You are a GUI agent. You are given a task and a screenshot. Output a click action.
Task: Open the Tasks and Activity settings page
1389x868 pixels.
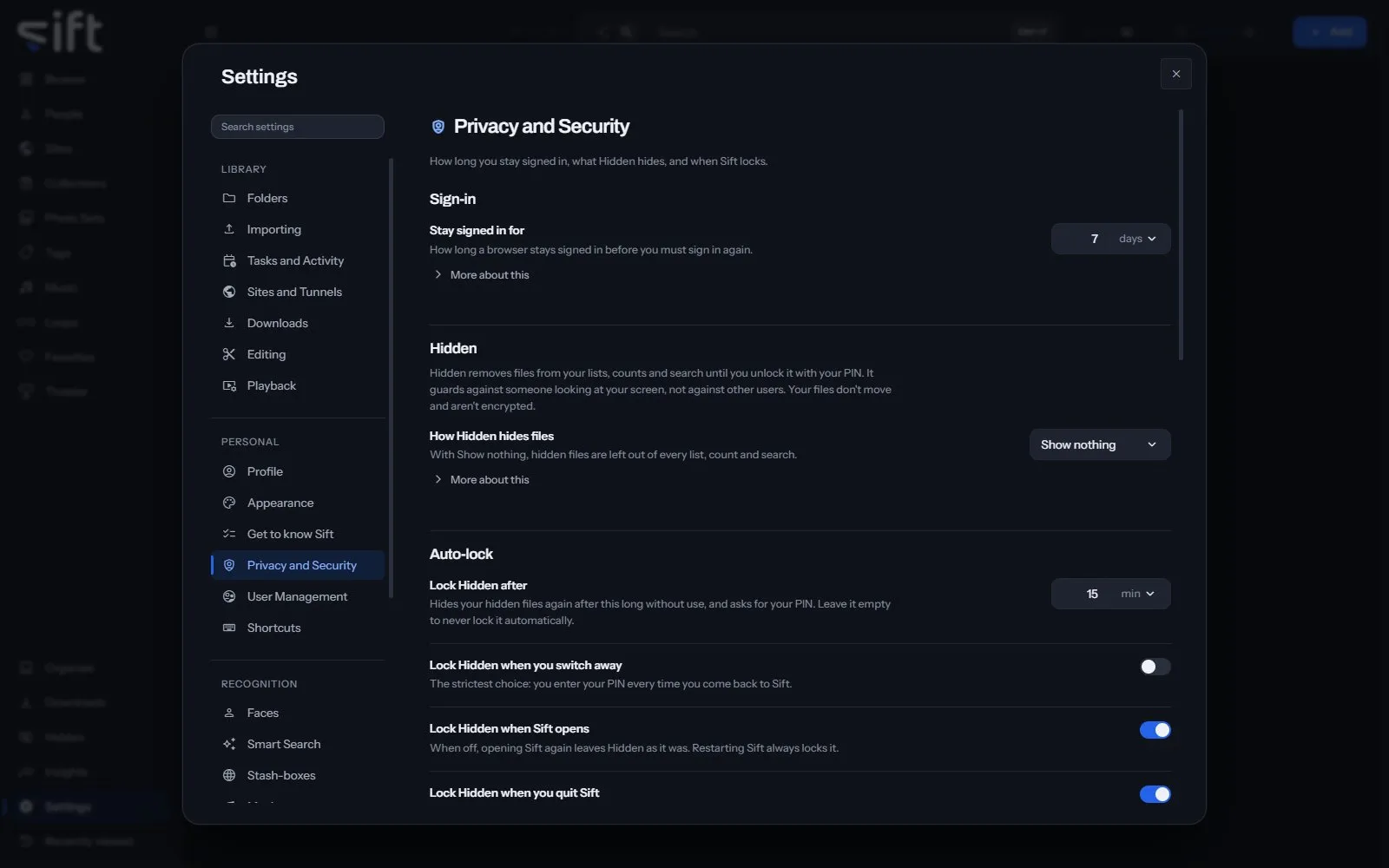click(298, 260)
